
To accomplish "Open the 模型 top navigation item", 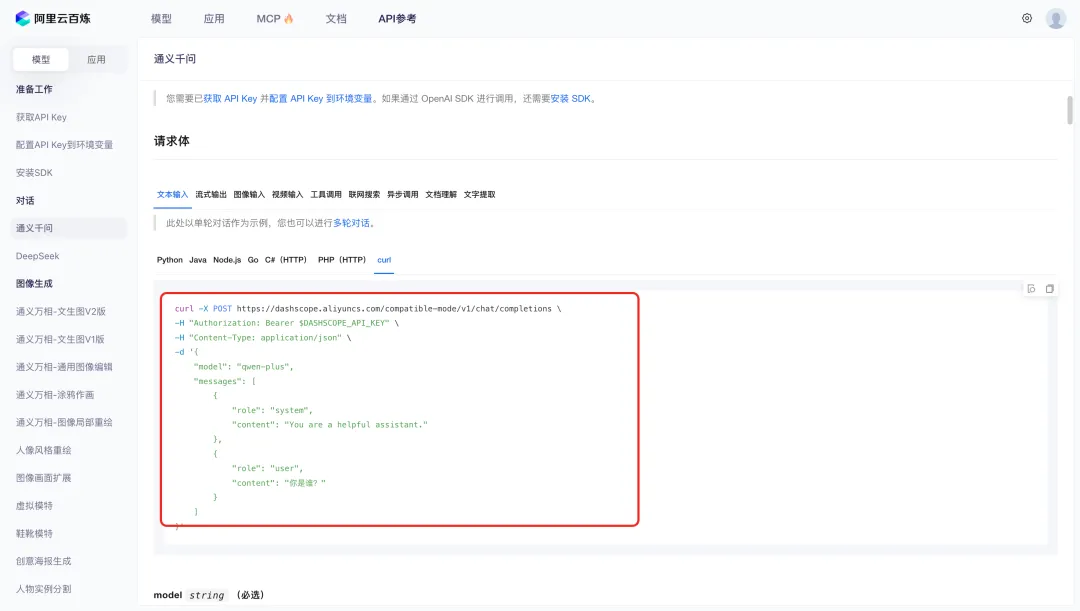I will click(161, 19).
